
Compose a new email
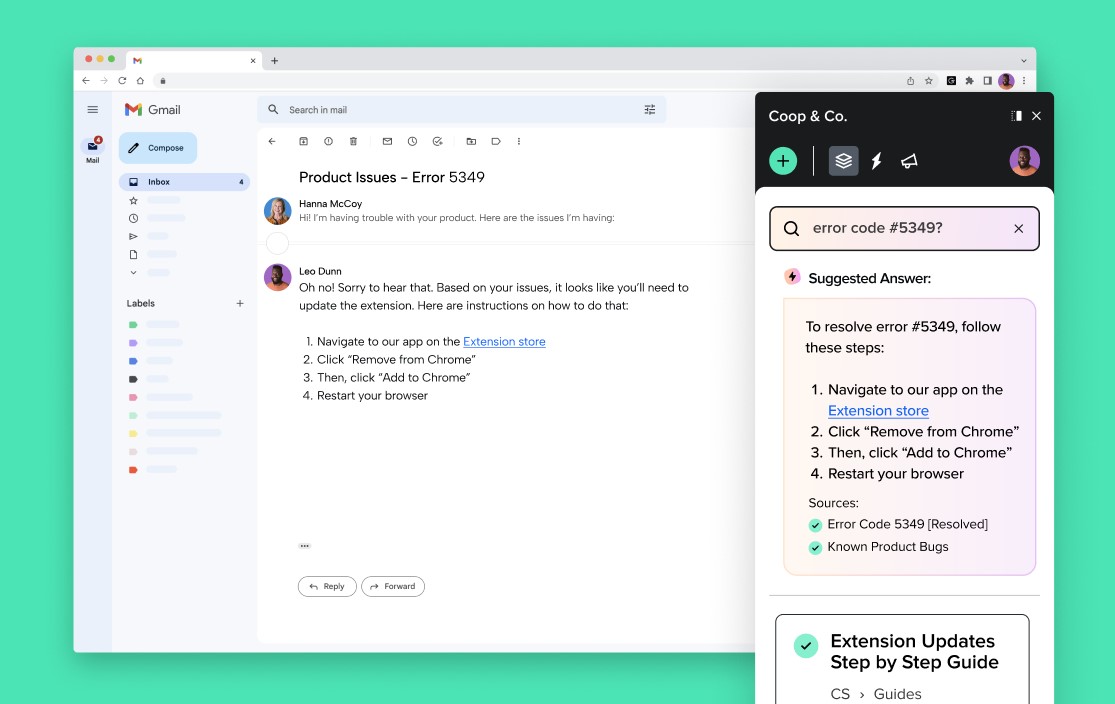coord(158,148)
